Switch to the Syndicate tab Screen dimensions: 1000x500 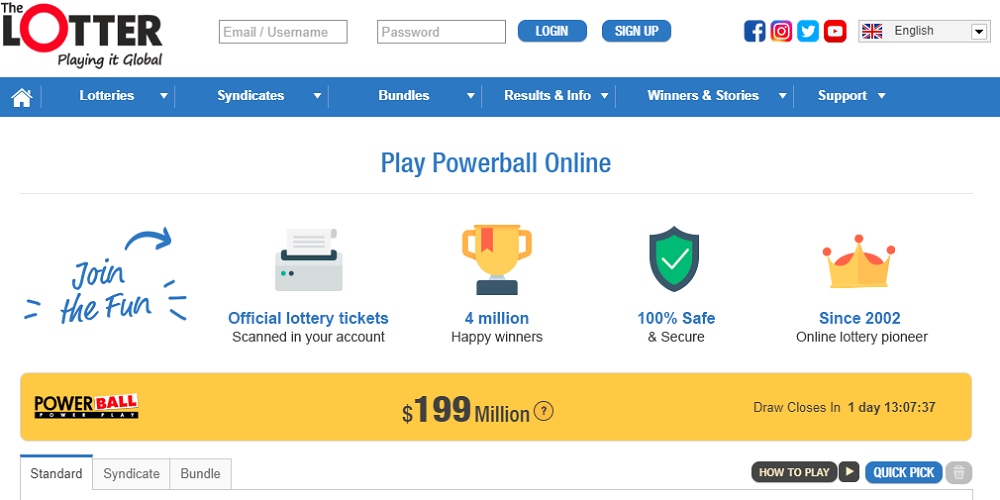[x=131, y=473]
